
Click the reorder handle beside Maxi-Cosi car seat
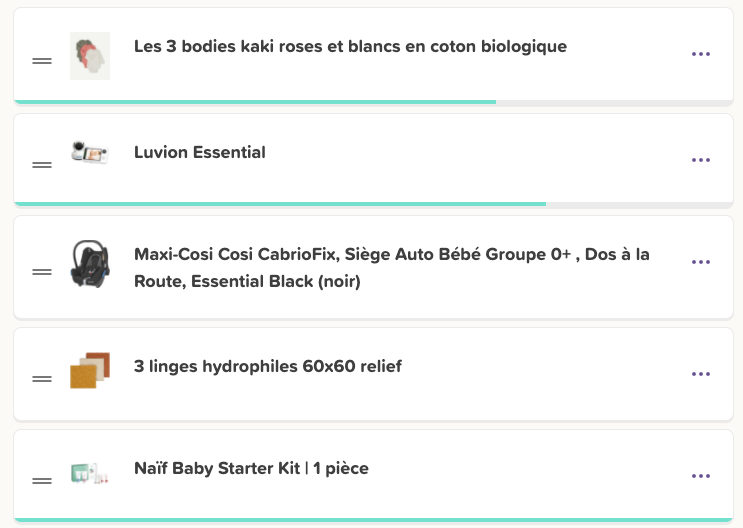[42, 272]
